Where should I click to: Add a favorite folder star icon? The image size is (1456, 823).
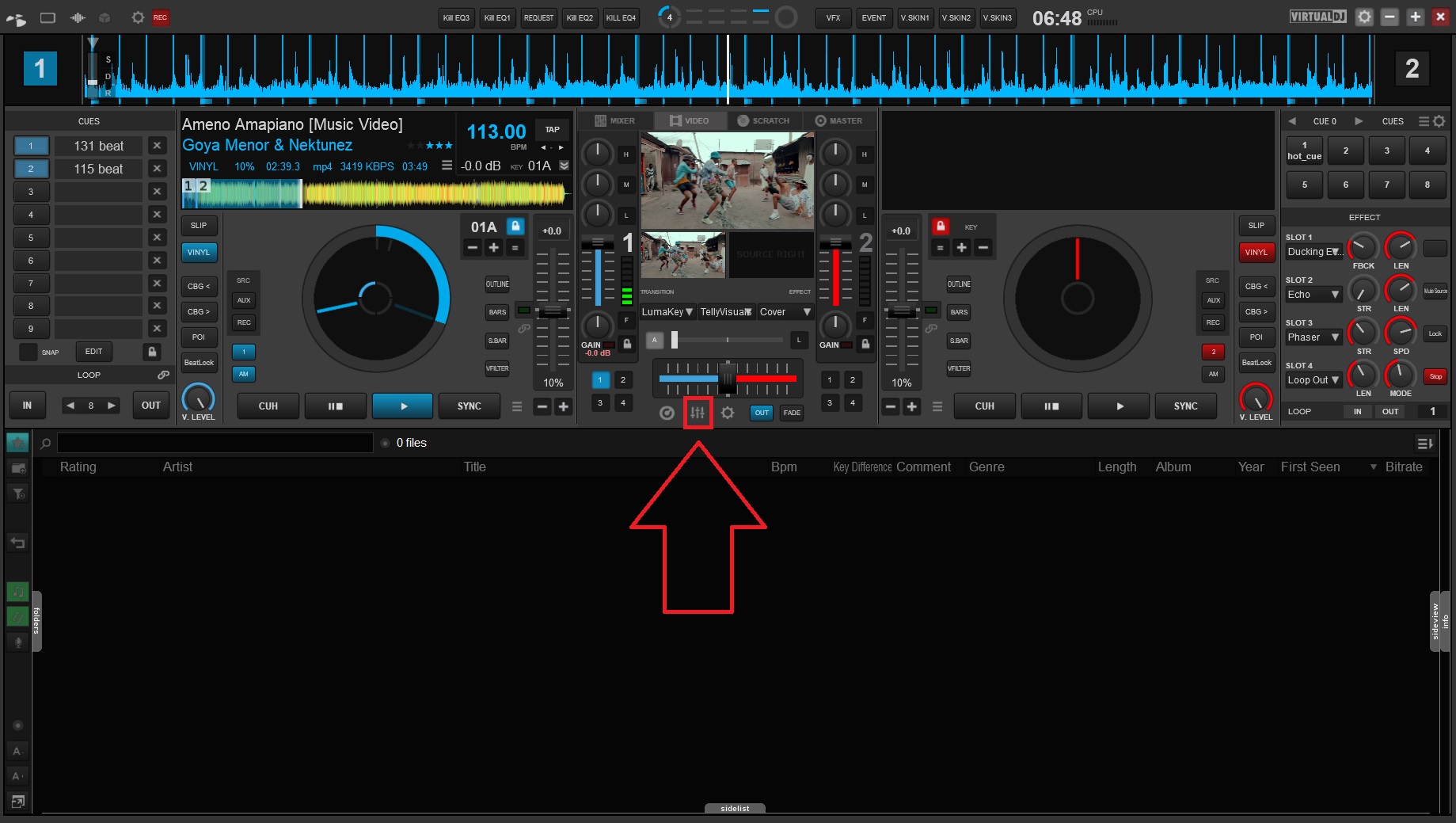(x=17, y=443)
